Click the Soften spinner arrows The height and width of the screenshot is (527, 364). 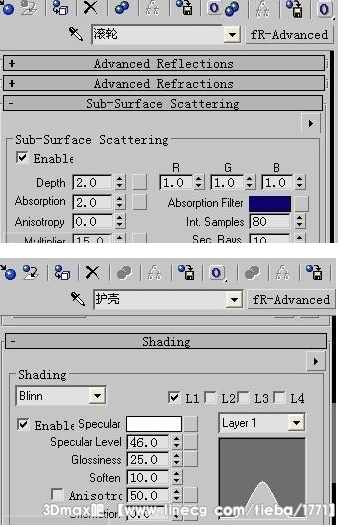pos(176,477)
